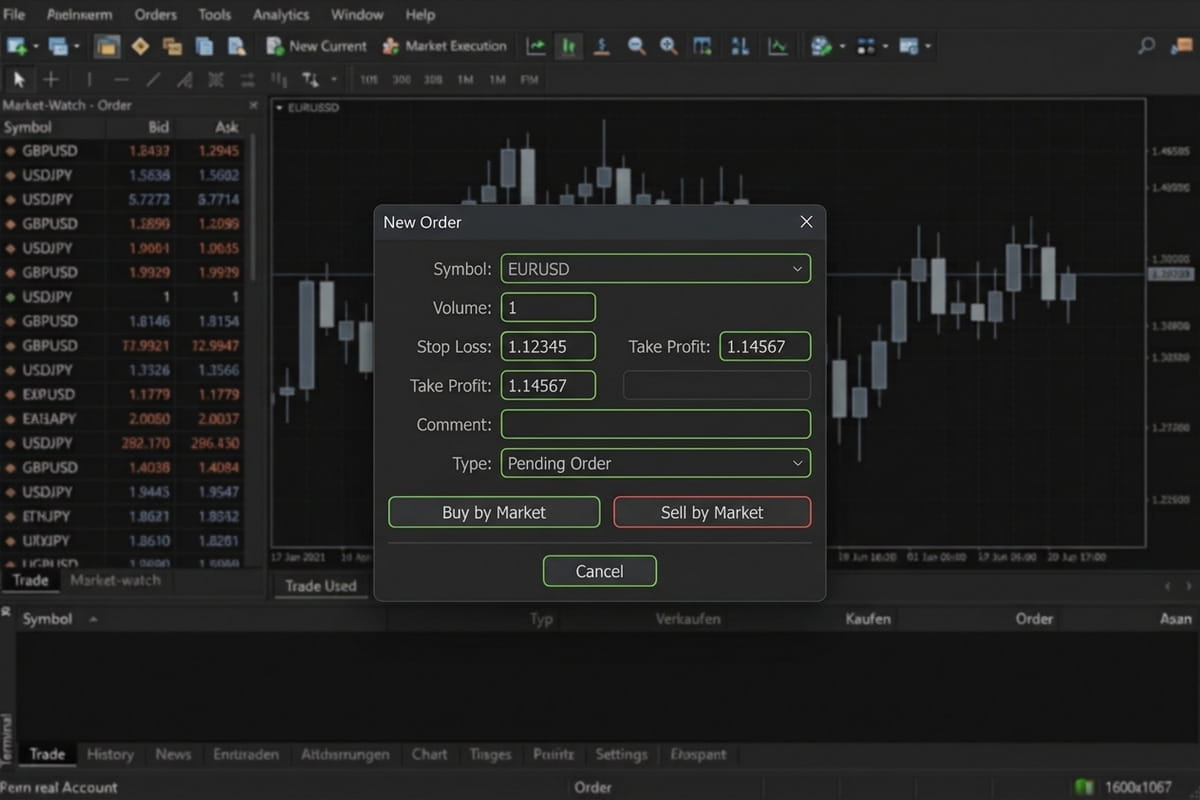The image size is (1200, 800).
Task: Select the line chart up-trend icon
Action: click(537, 46)
